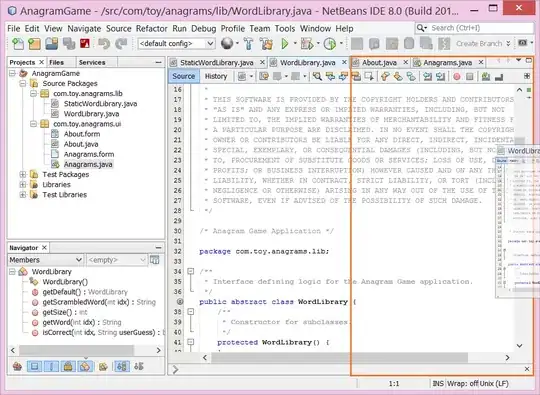Viewport: 540px width, 395px height.
Task: Open the Members dropdown in Navigator
Action: coord(45,260)
